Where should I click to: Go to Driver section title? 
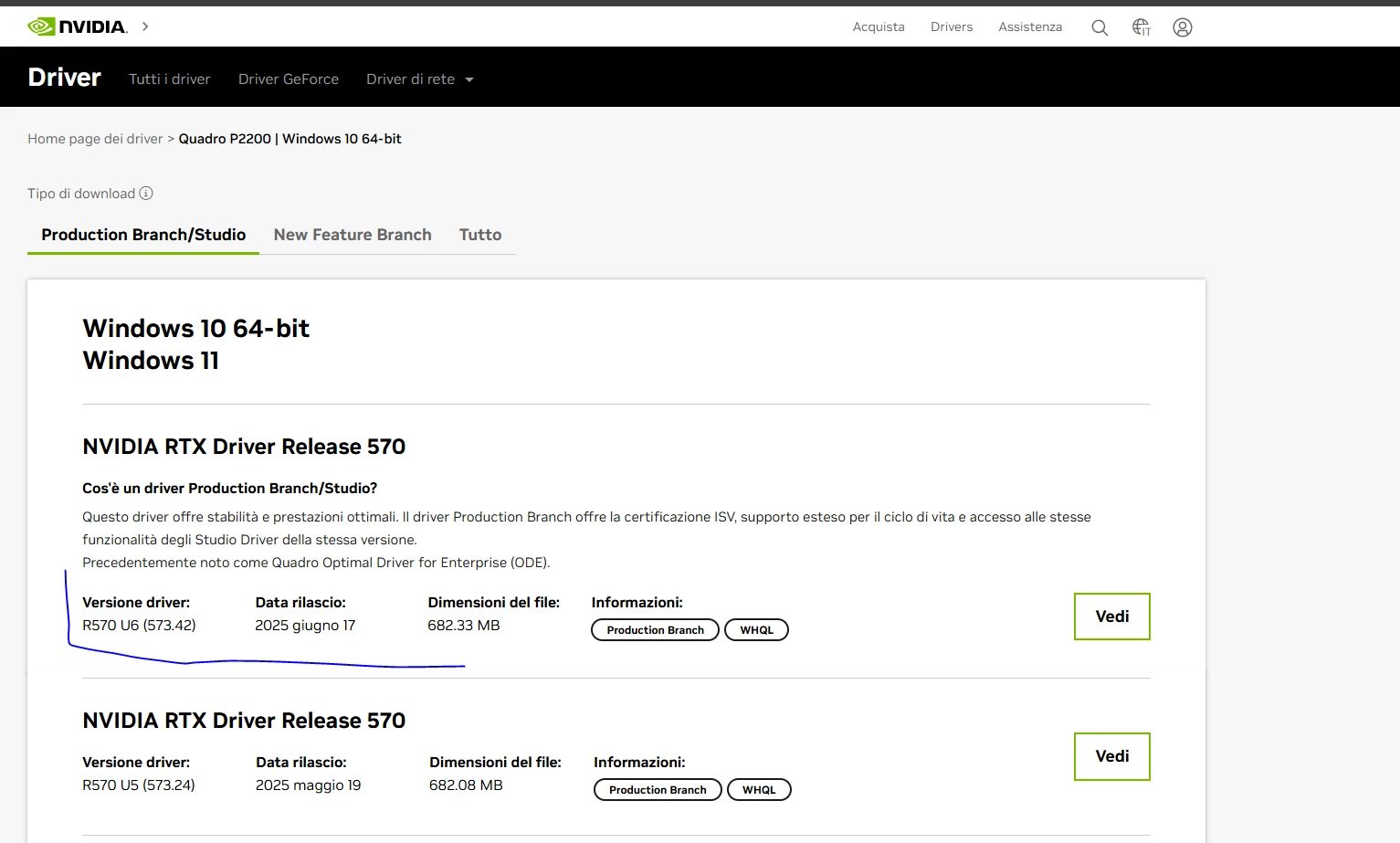point(64,78)
